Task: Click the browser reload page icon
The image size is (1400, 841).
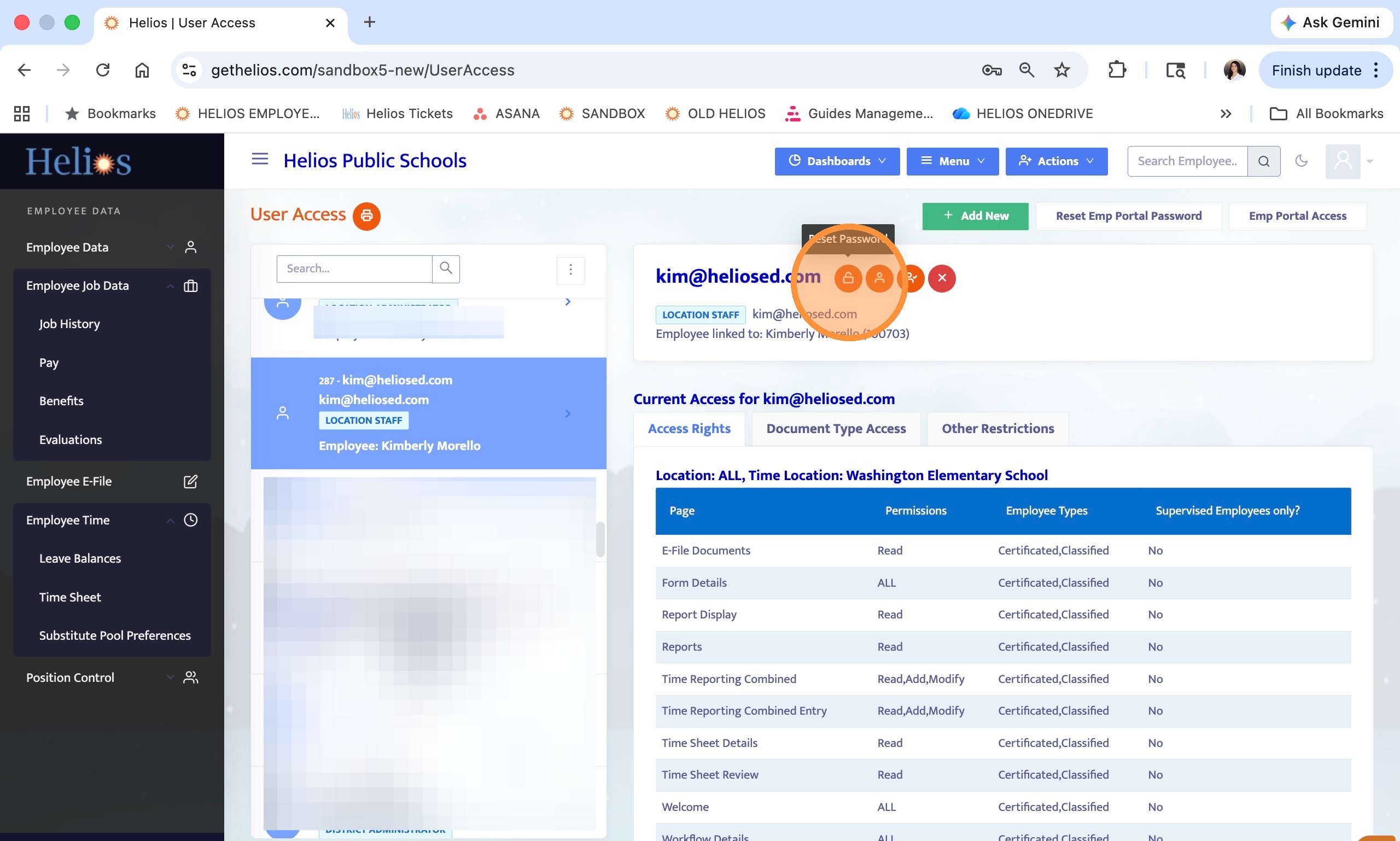Action: pyautogui.click(x=103, y=71)
